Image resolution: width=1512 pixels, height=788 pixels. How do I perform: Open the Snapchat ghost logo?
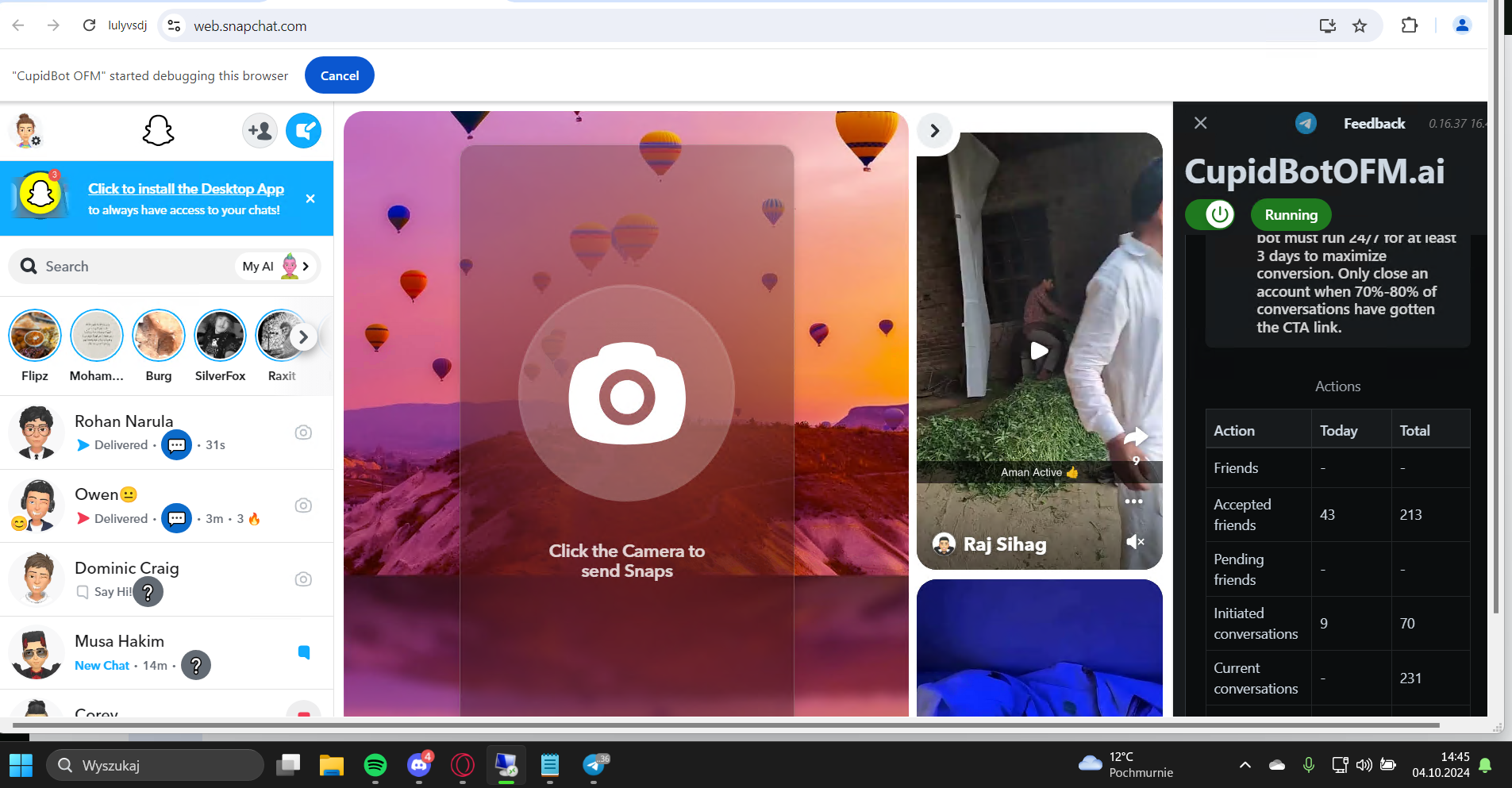tap(158, 131)
